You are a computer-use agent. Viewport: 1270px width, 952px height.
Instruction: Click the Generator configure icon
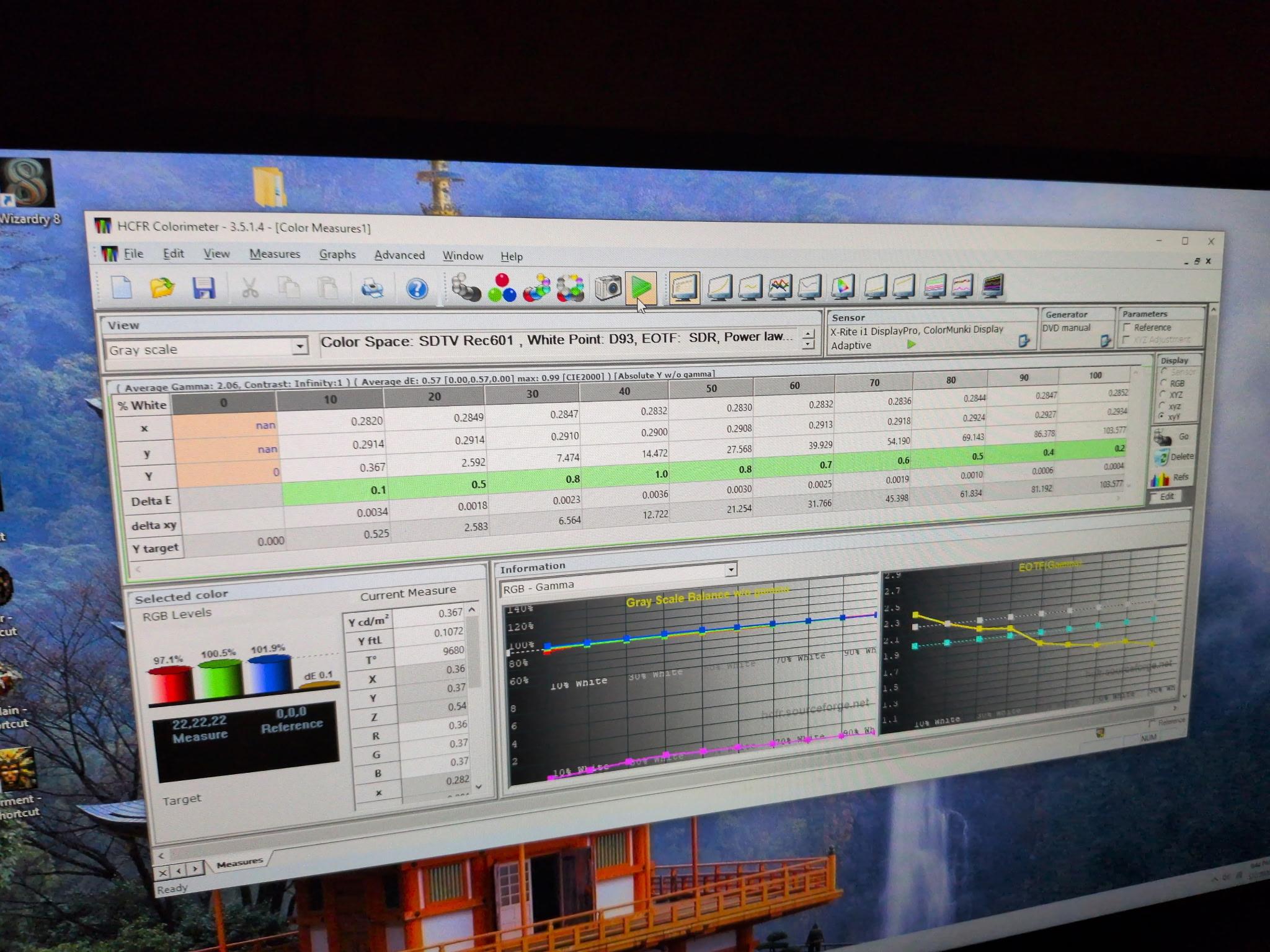point(1105,340)
